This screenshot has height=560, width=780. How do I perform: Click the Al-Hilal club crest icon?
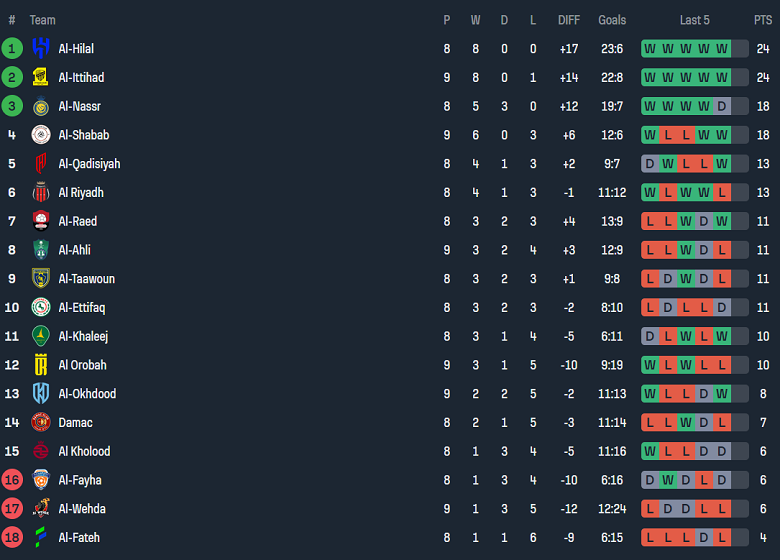click(x=41, y=48)
